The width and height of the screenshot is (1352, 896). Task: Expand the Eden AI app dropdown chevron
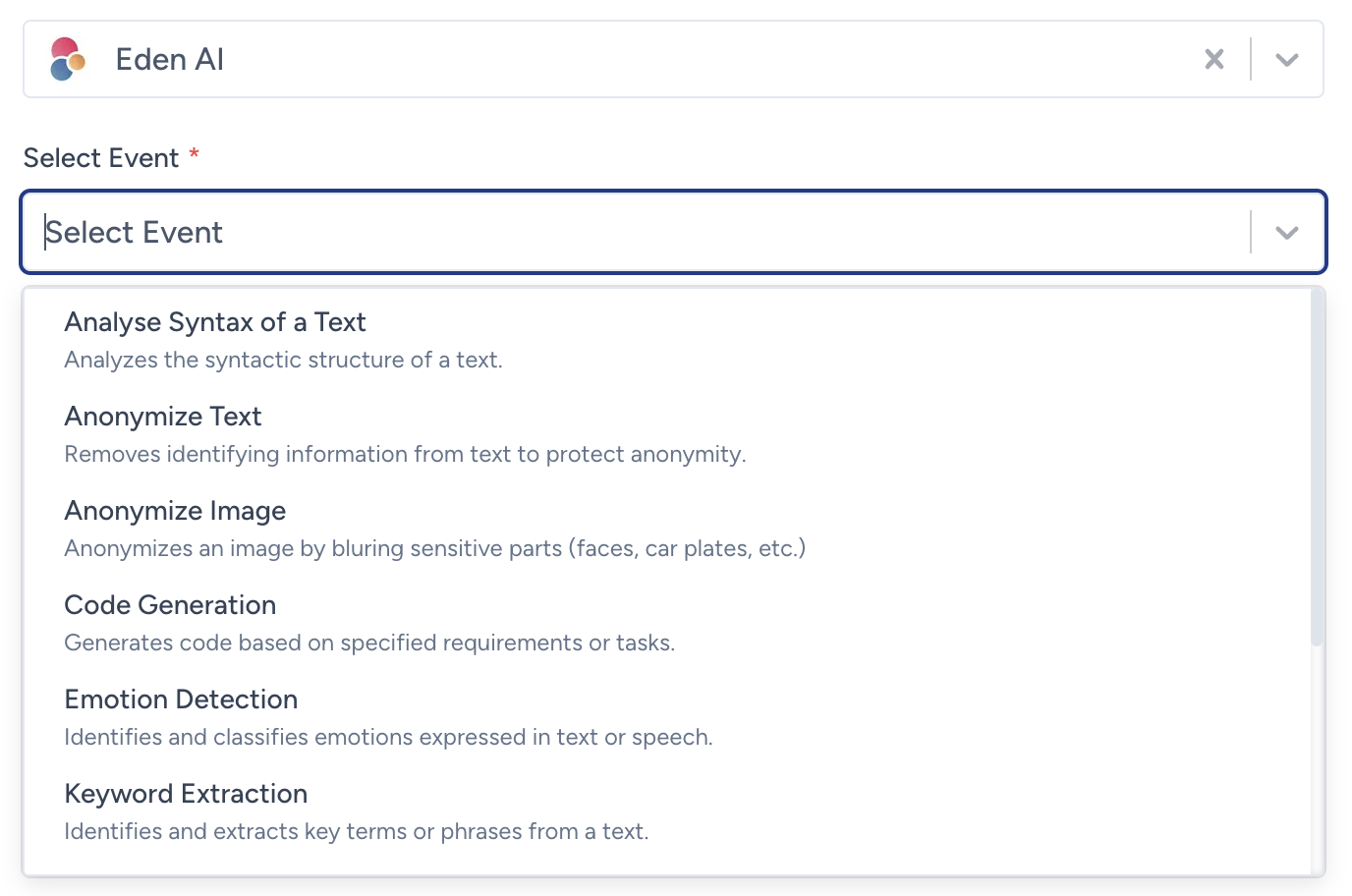[x=1287, y=60]
